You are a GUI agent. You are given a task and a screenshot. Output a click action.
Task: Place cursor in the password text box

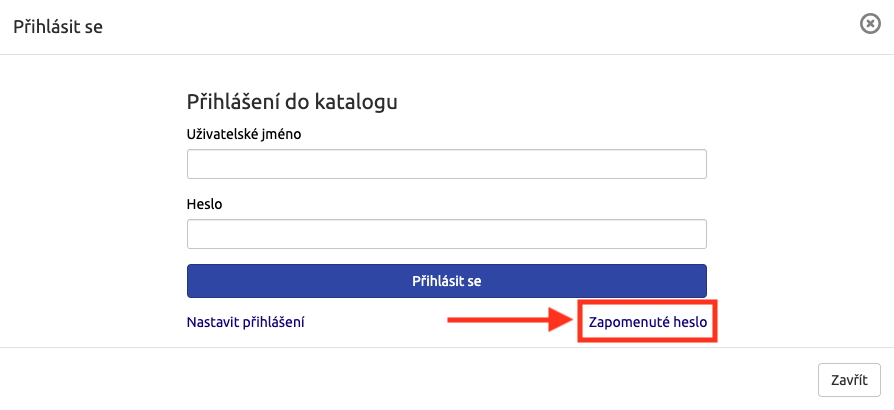(x=446, y=234)
